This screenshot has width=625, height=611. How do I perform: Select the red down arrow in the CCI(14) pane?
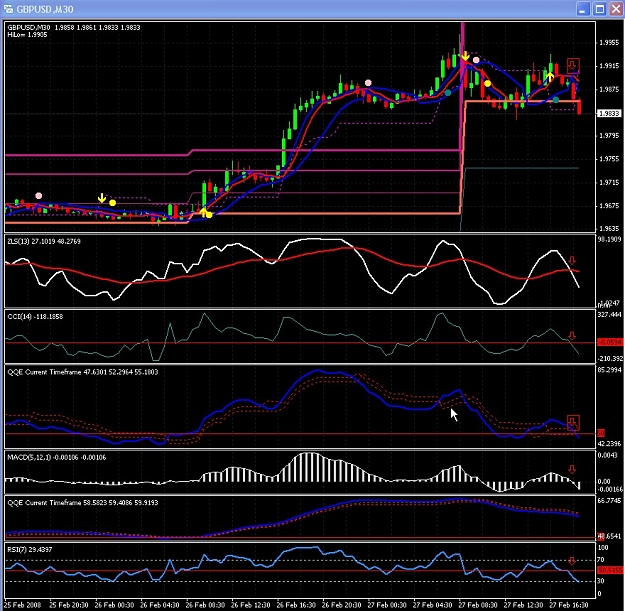572,336
